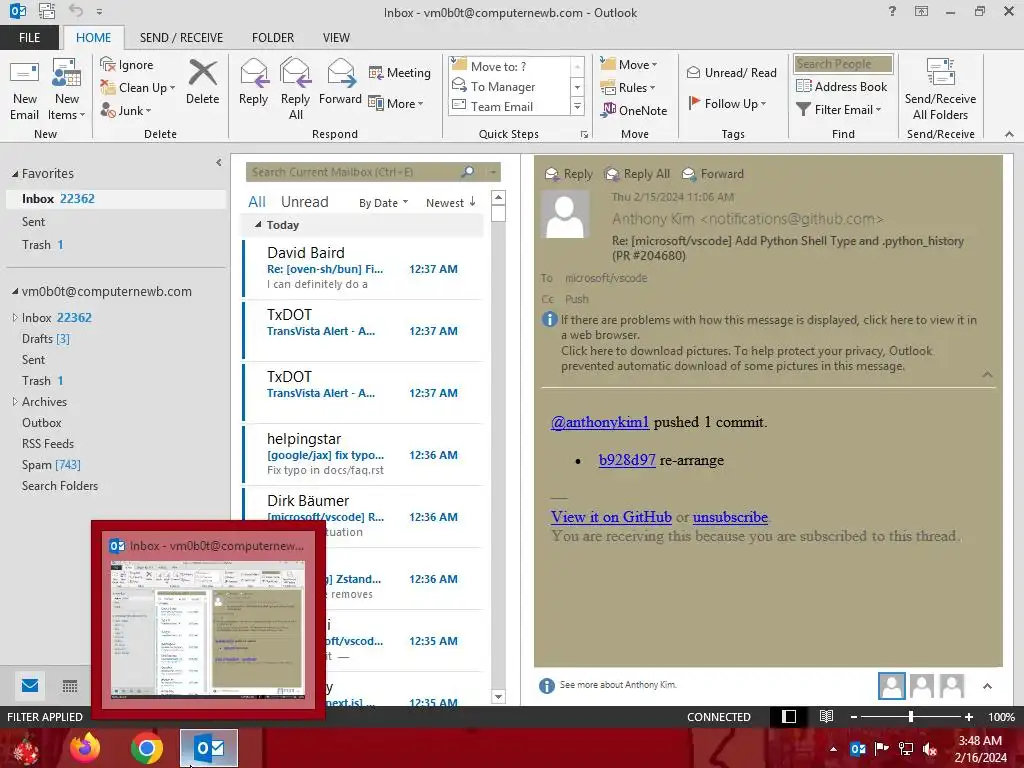The width and height of the screenshot is (1024, 768).
Task: Toggle Unread/Read status
Action: 731,72
